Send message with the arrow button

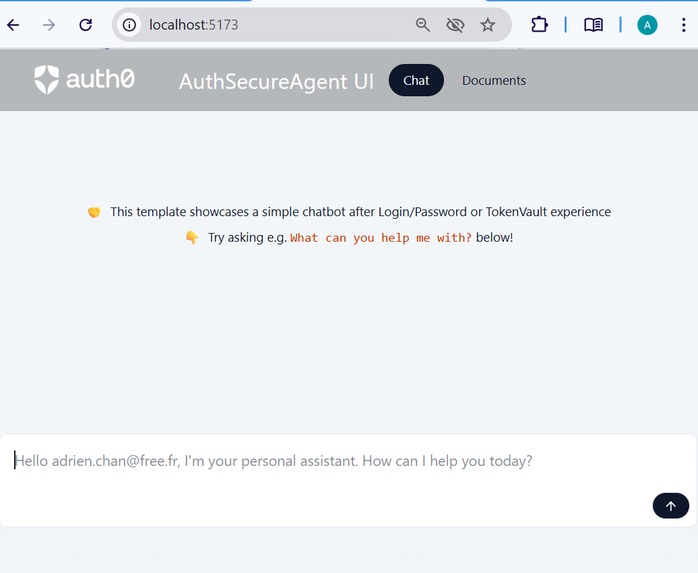click(671, 506)
